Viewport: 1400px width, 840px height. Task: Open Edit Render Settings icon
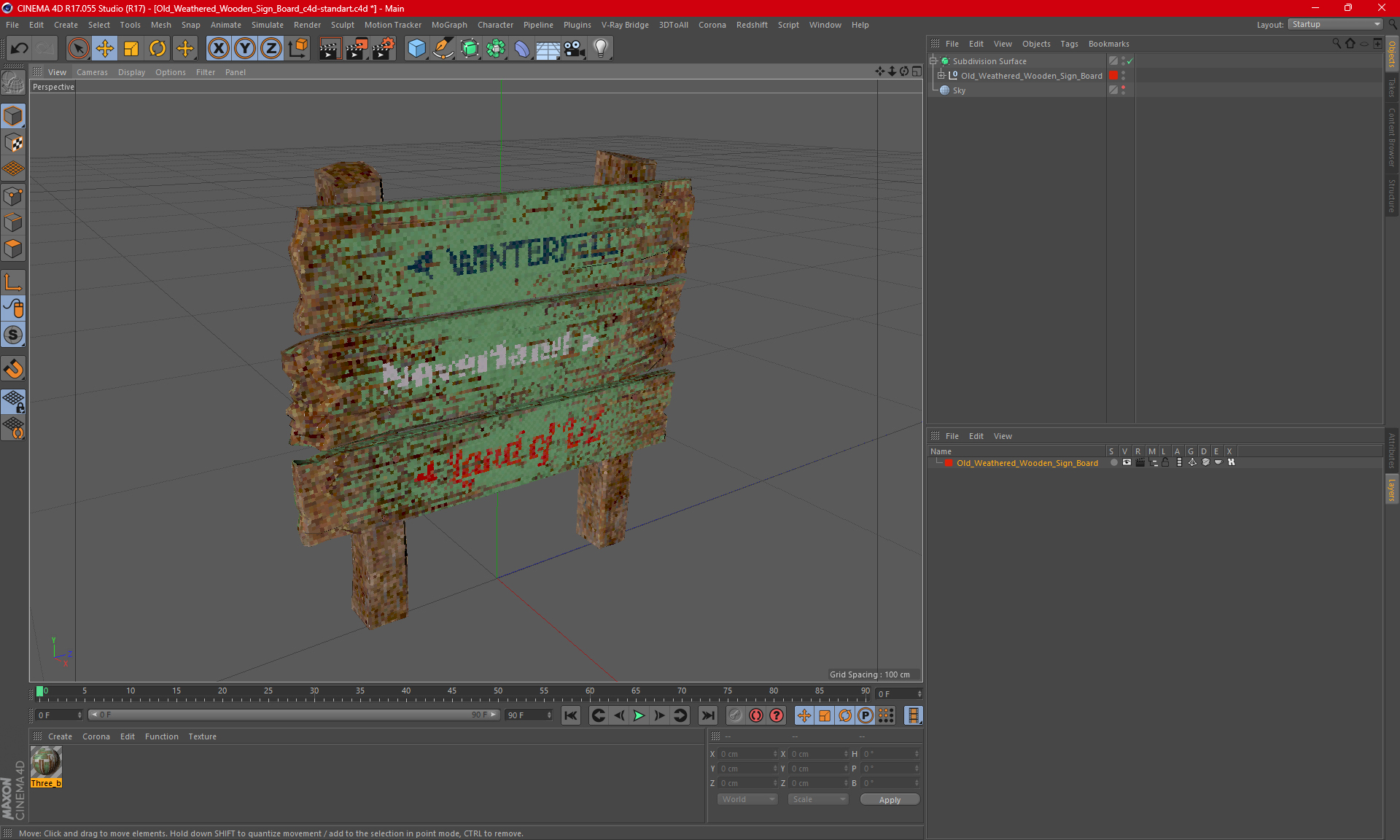point(384,49)
